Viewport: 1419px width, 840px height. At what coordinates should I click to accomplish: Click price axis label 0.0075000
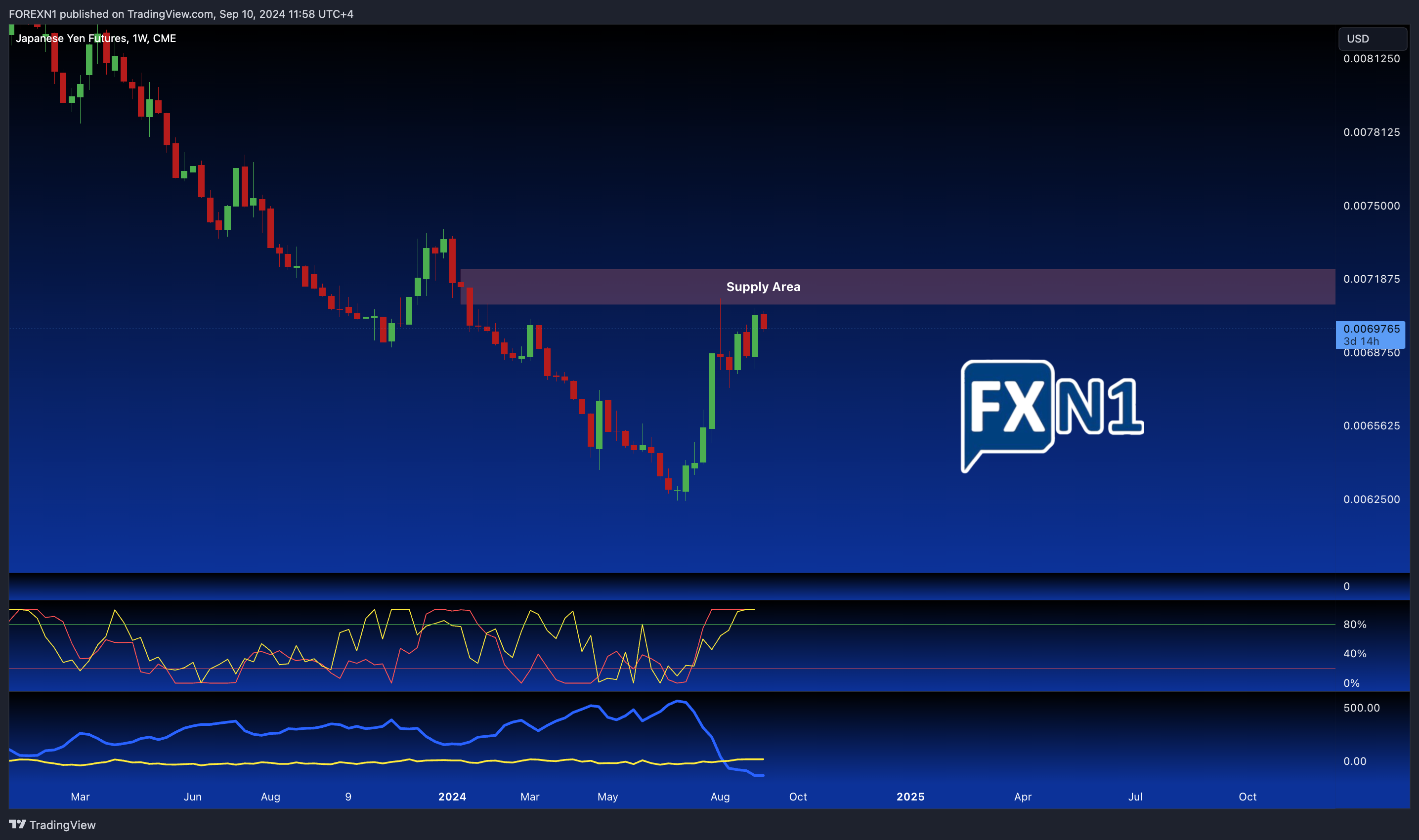coord(1372,206)
